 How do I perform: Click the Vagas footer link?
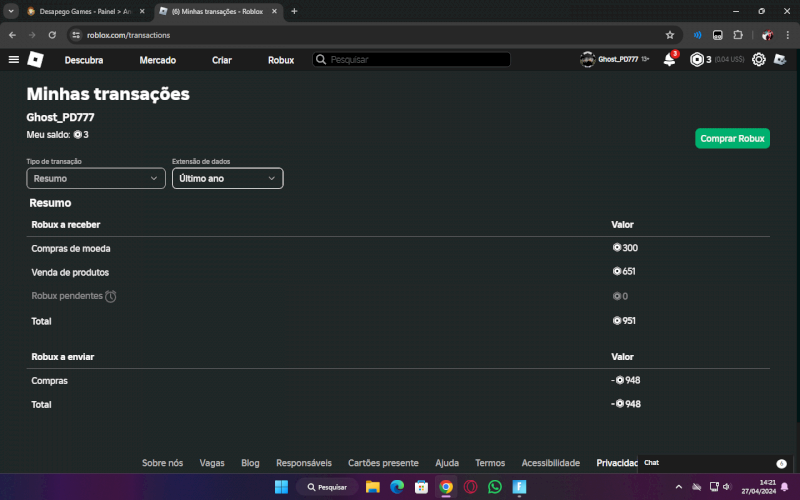pyautogui.click(x=212, y=463)
